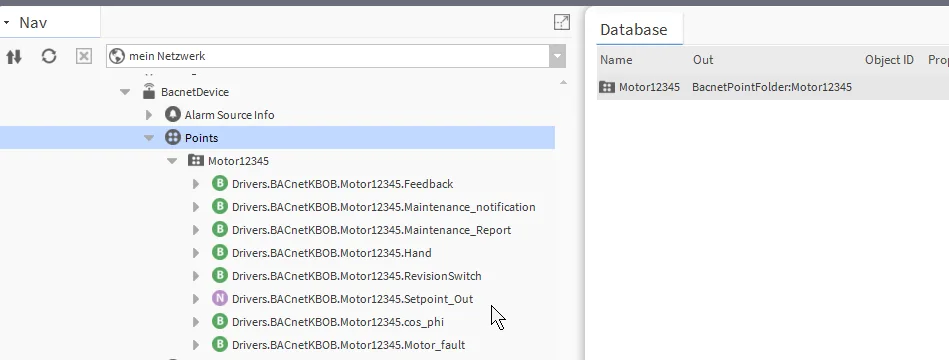
Task: Click the maximize Nav panel icon
Action: 562,22
